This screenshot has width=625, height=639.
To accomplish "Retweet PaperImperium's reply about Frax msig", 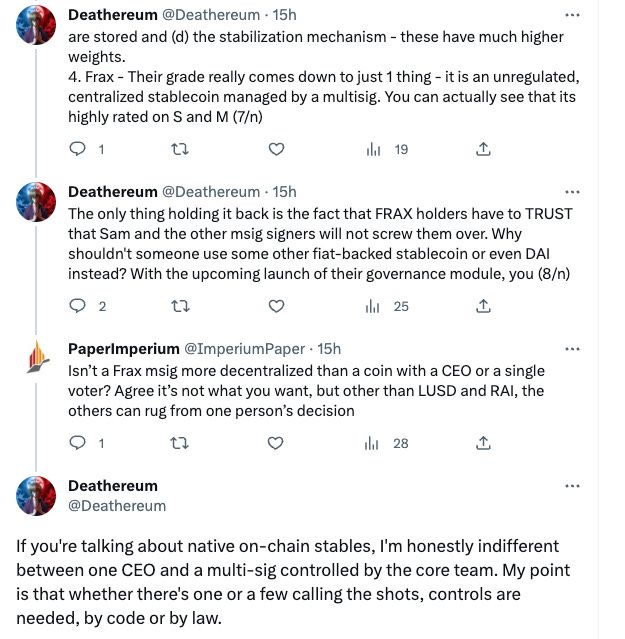I will pos(180,443).
